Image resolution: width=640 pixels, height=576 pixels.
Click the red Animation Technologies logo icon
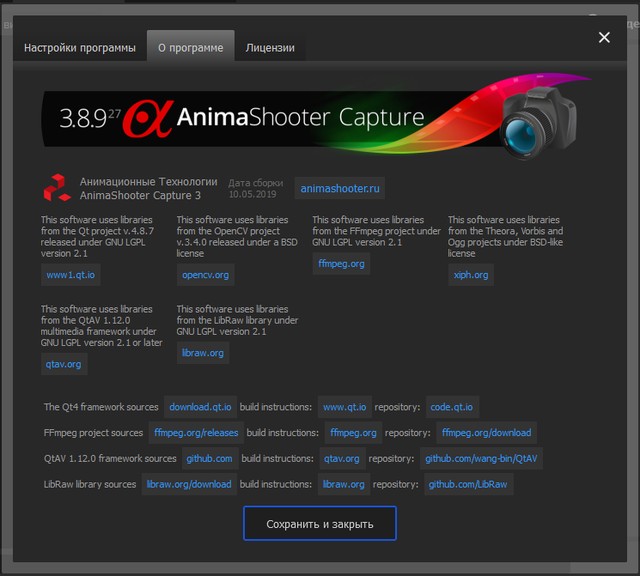pyautogui.click(x=57, y=188)
